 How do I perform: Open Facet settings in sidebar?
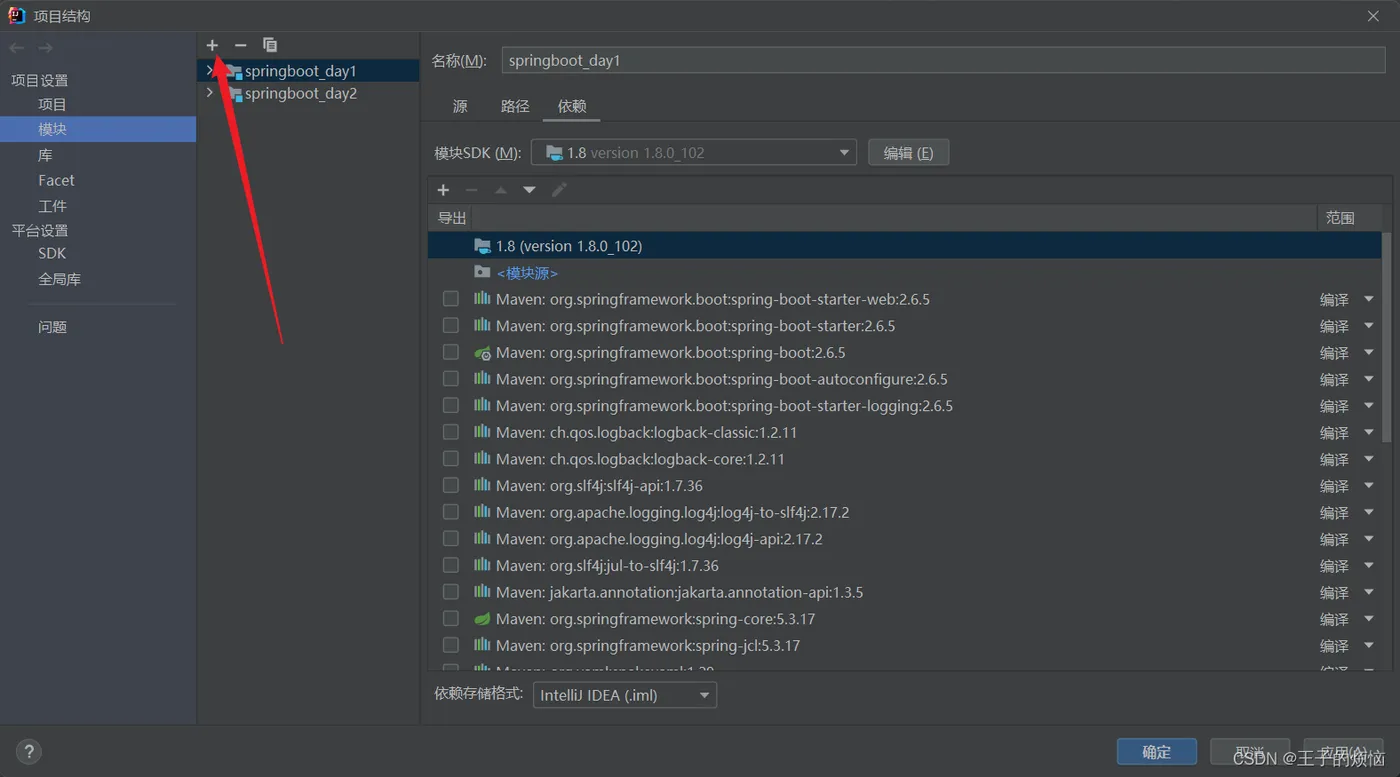coord(56,180)
